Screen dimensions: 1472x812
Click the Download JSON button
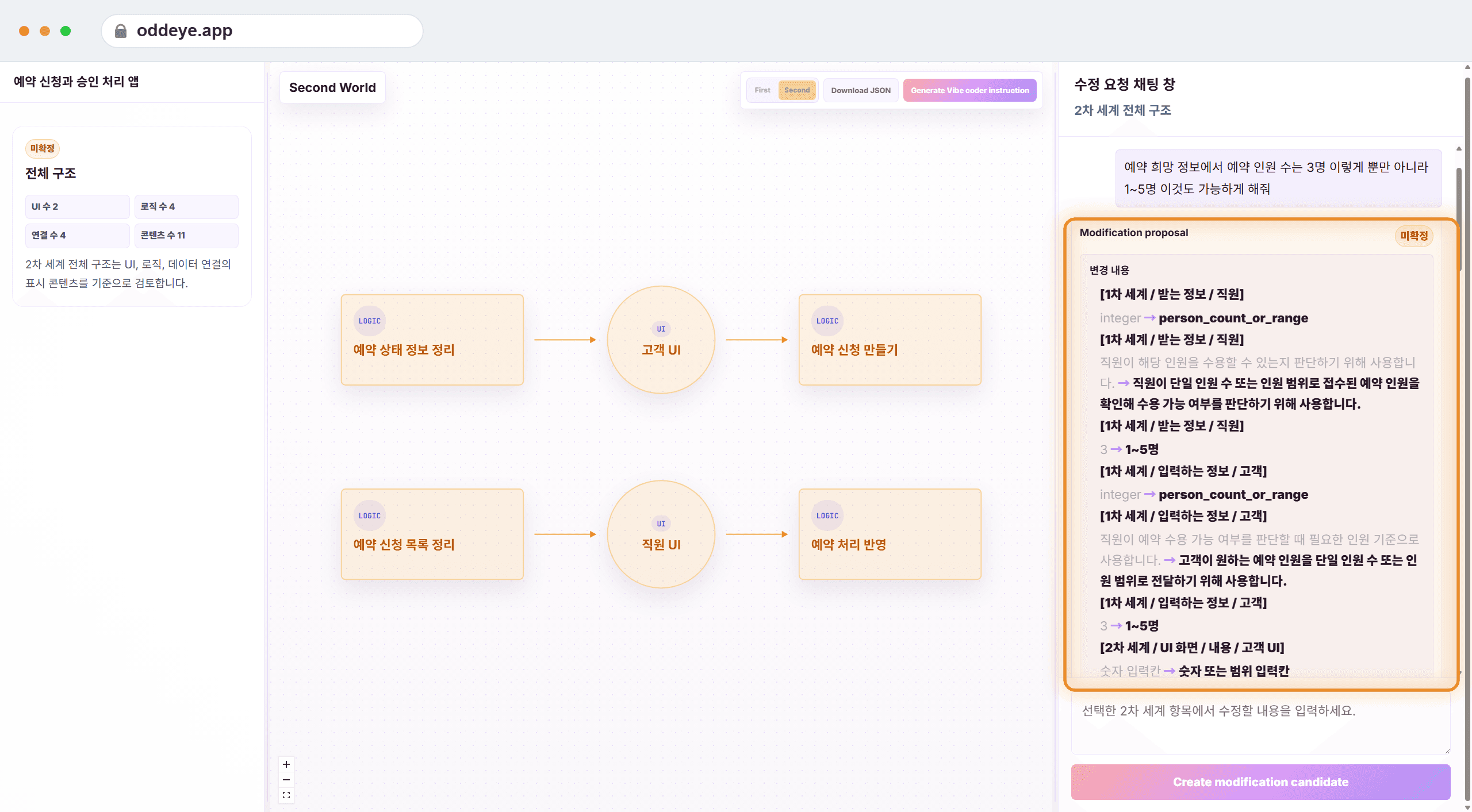860,90
